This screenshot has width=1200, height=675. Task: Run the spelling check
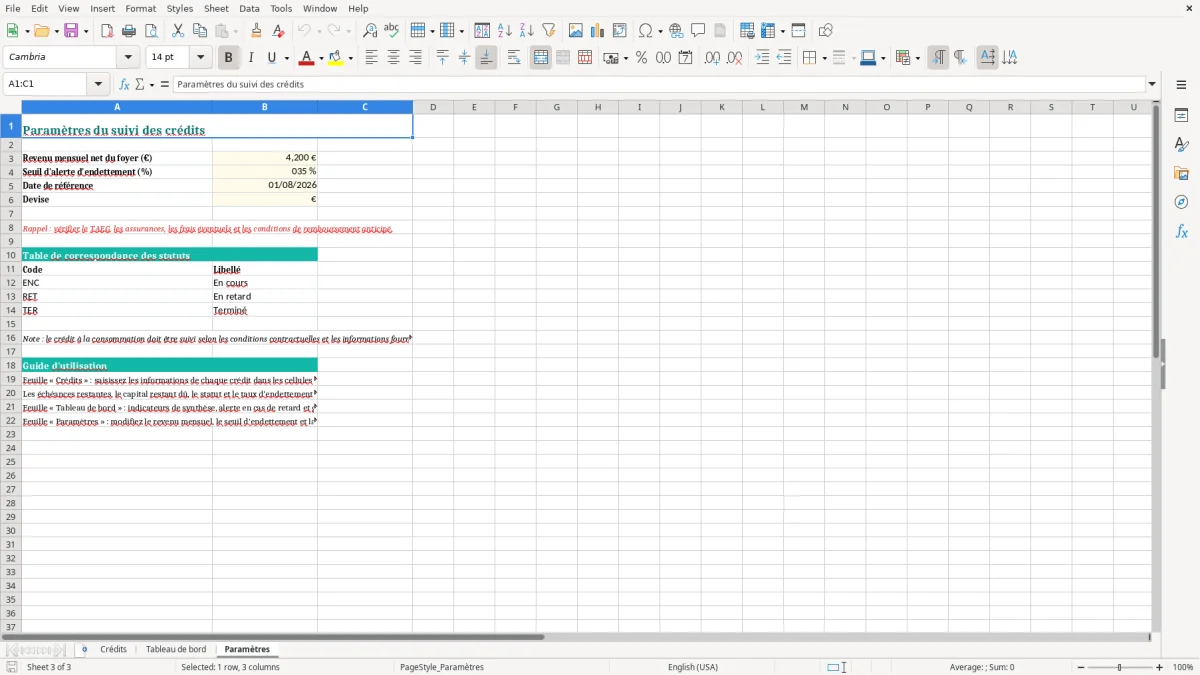click(392, 31)
